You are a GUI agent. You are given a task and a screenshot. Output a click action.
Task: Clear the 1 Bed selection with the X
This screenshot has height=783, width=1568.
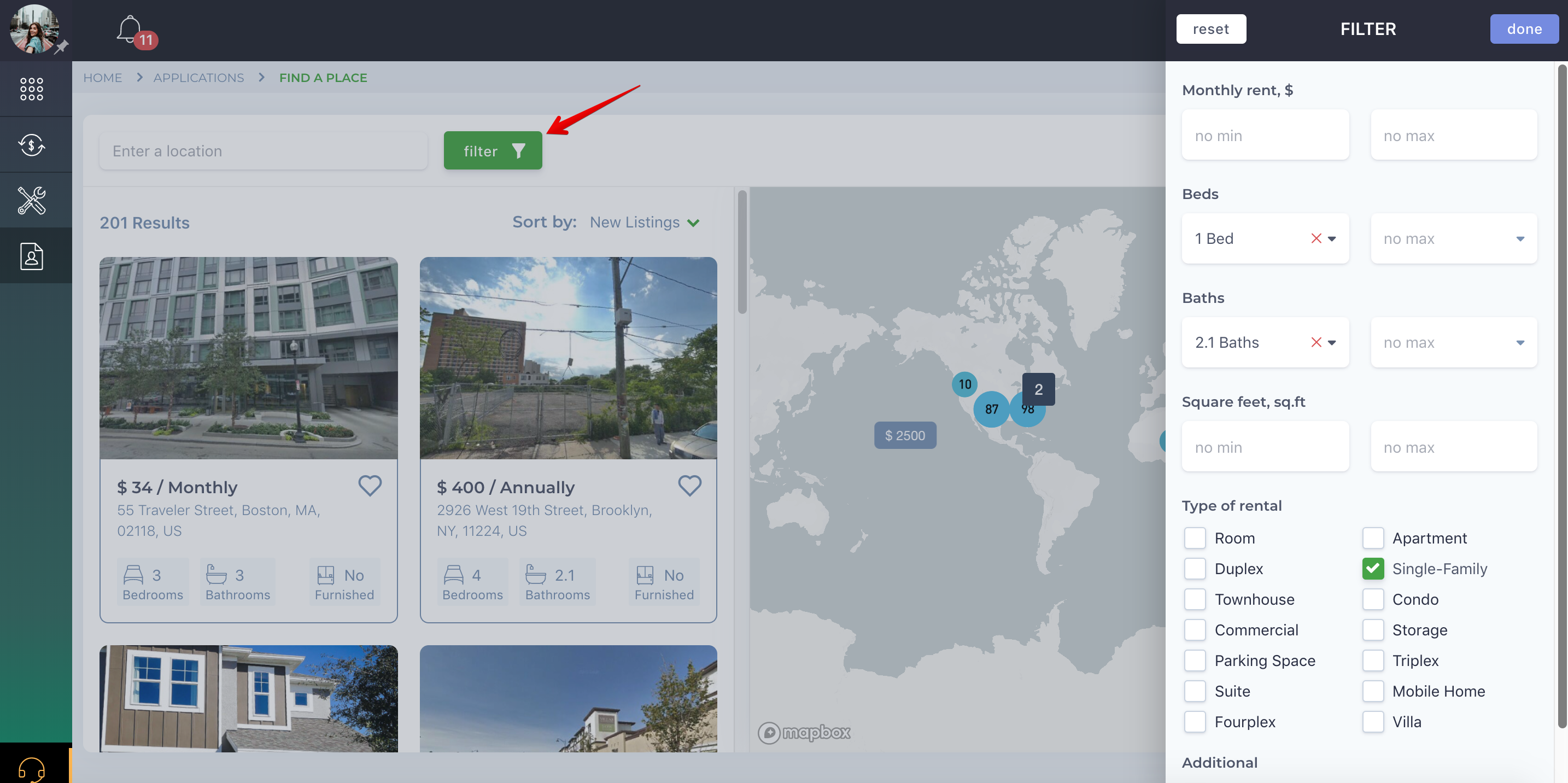pos(1316,238)
